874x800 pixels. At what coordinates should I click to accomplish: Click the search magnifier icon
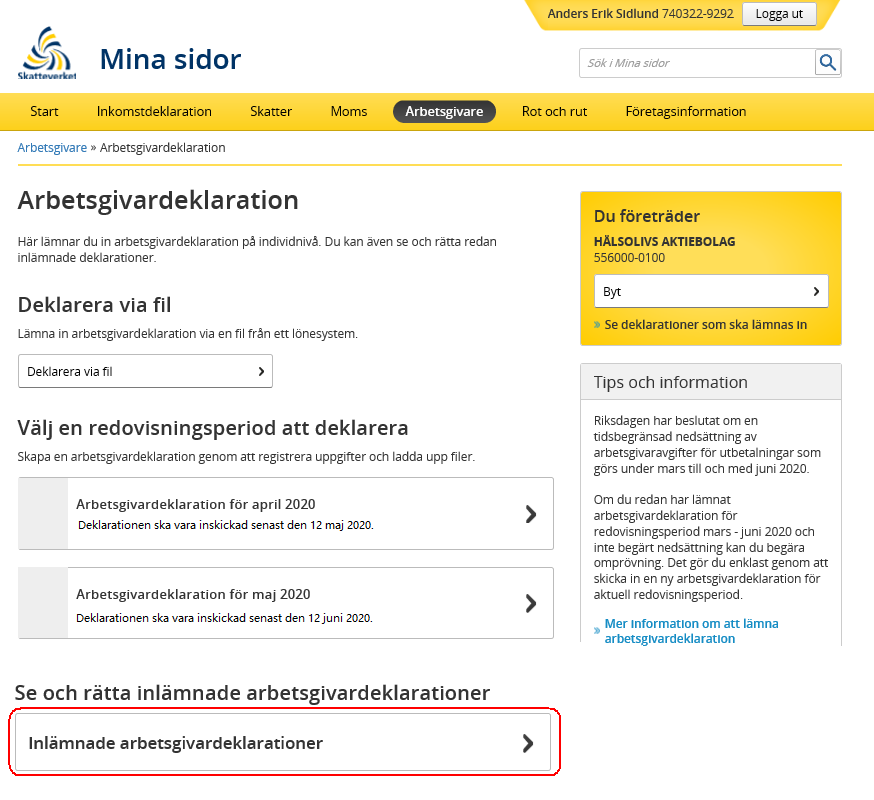(828, 62)
